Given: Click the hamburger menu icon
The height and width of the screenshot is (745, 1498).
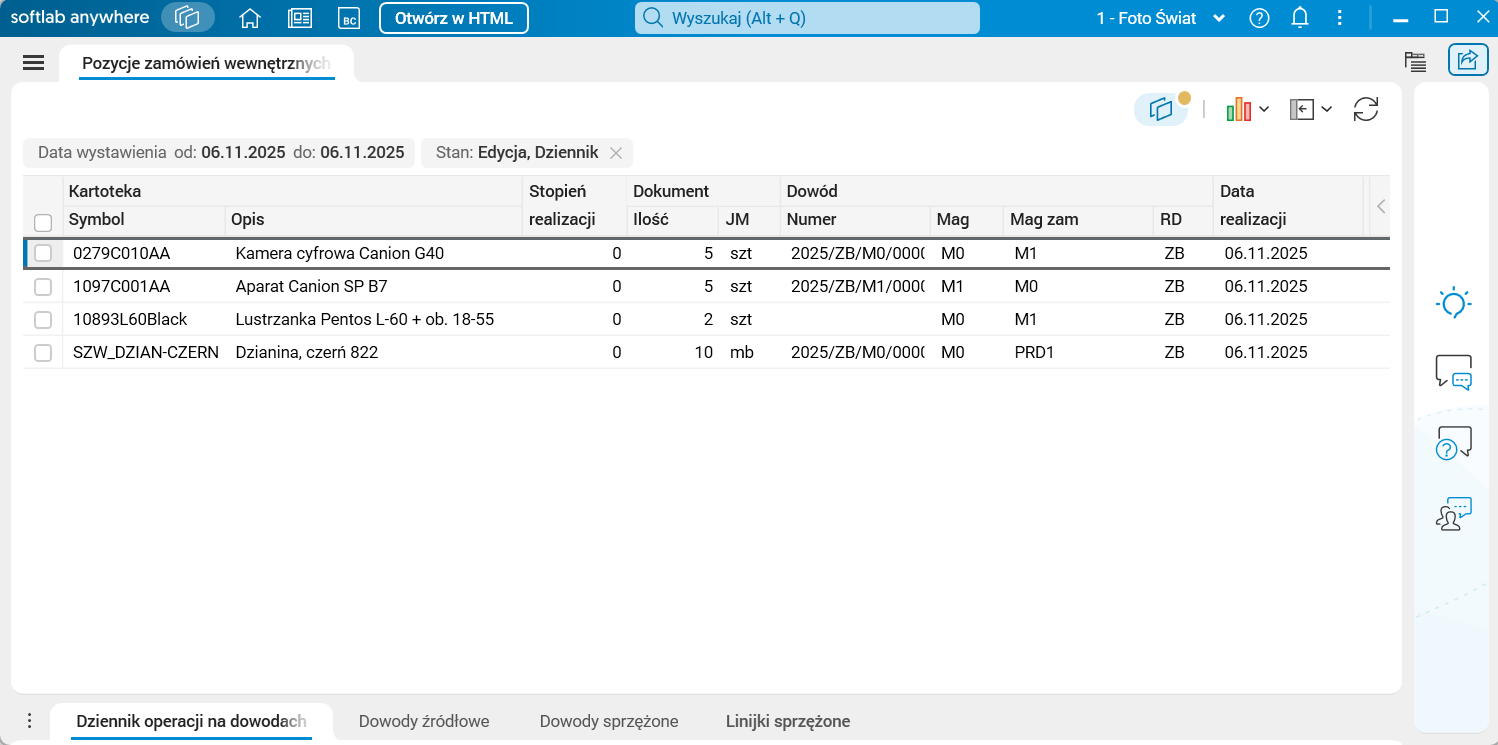Looking at the screenshot, I should point(33,62).
